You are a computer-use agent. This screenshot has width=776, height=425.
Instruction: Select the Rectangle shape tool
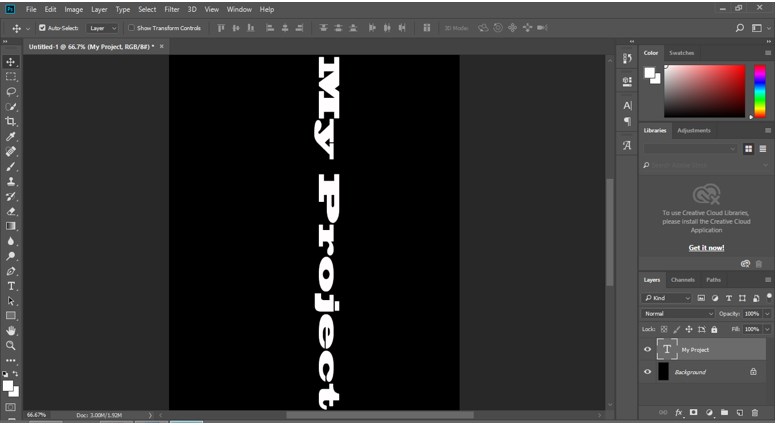[10, 316]
